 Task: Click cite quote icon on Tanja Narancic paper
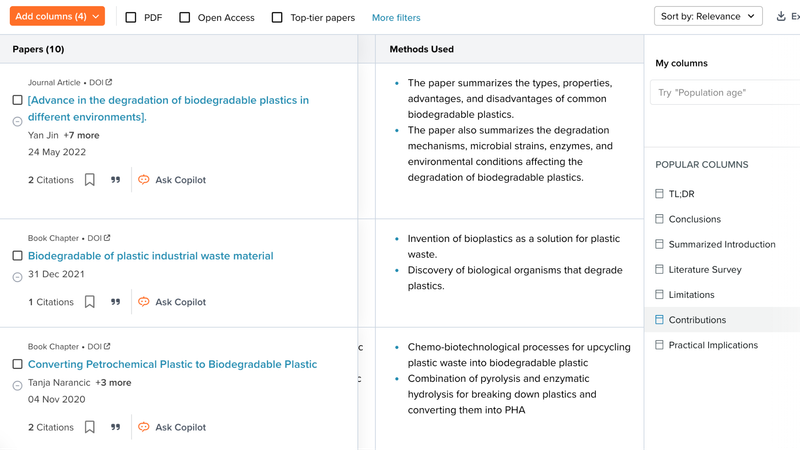(x=115, y=427)
